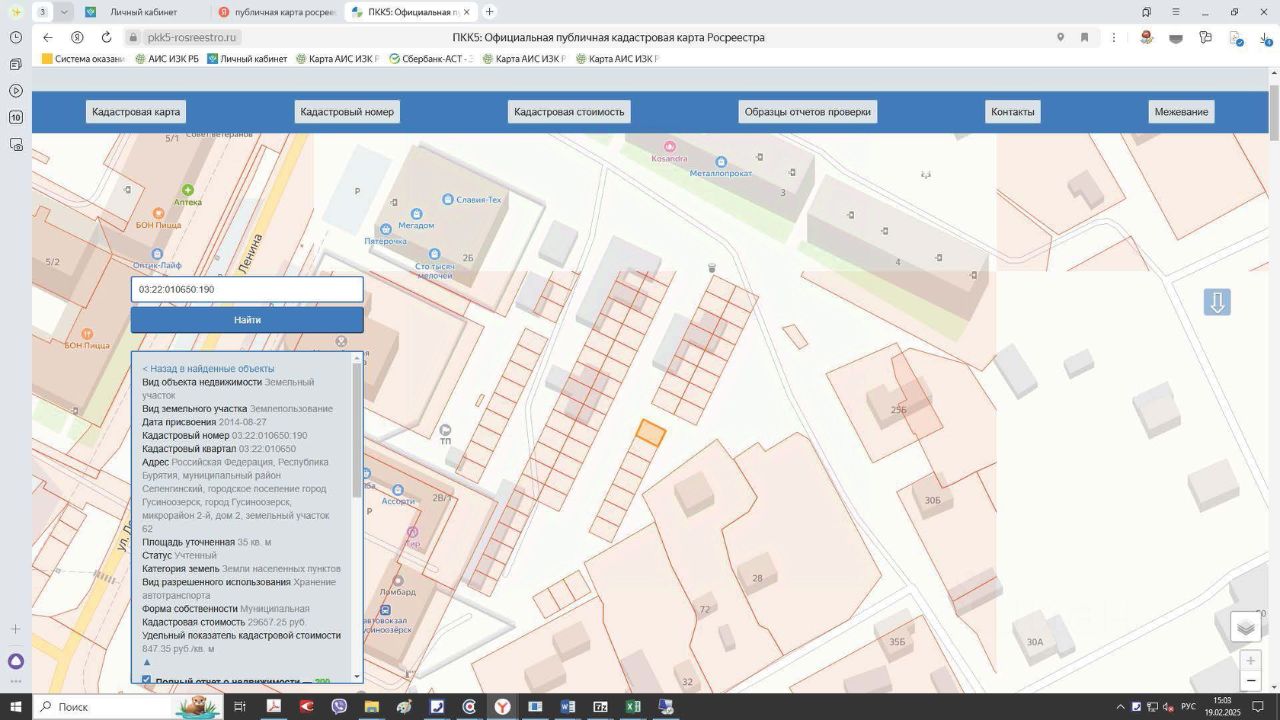Open Windows Start menu
This screenshot has width=1280, height=720.
pyautogui.click(x=16, y=707)
